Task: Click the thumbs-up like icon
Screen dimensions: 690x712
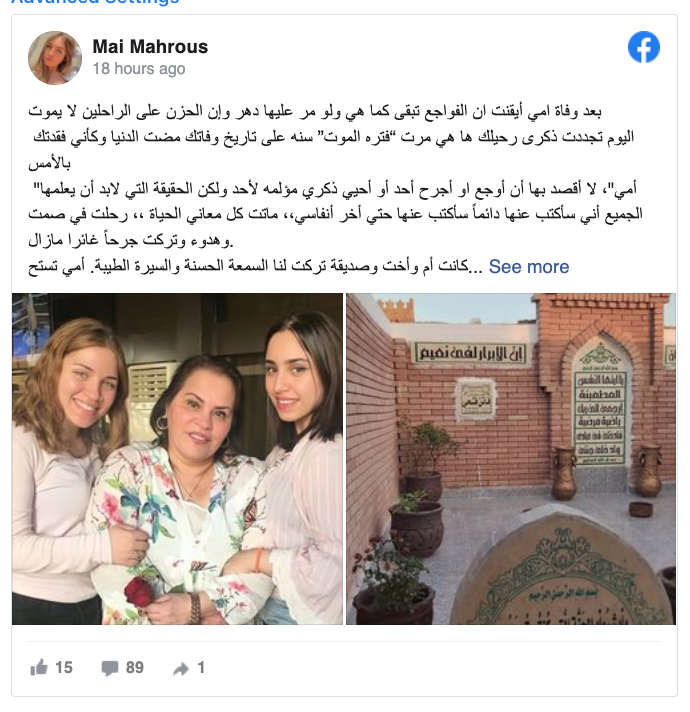Action: tap(39, 668)
